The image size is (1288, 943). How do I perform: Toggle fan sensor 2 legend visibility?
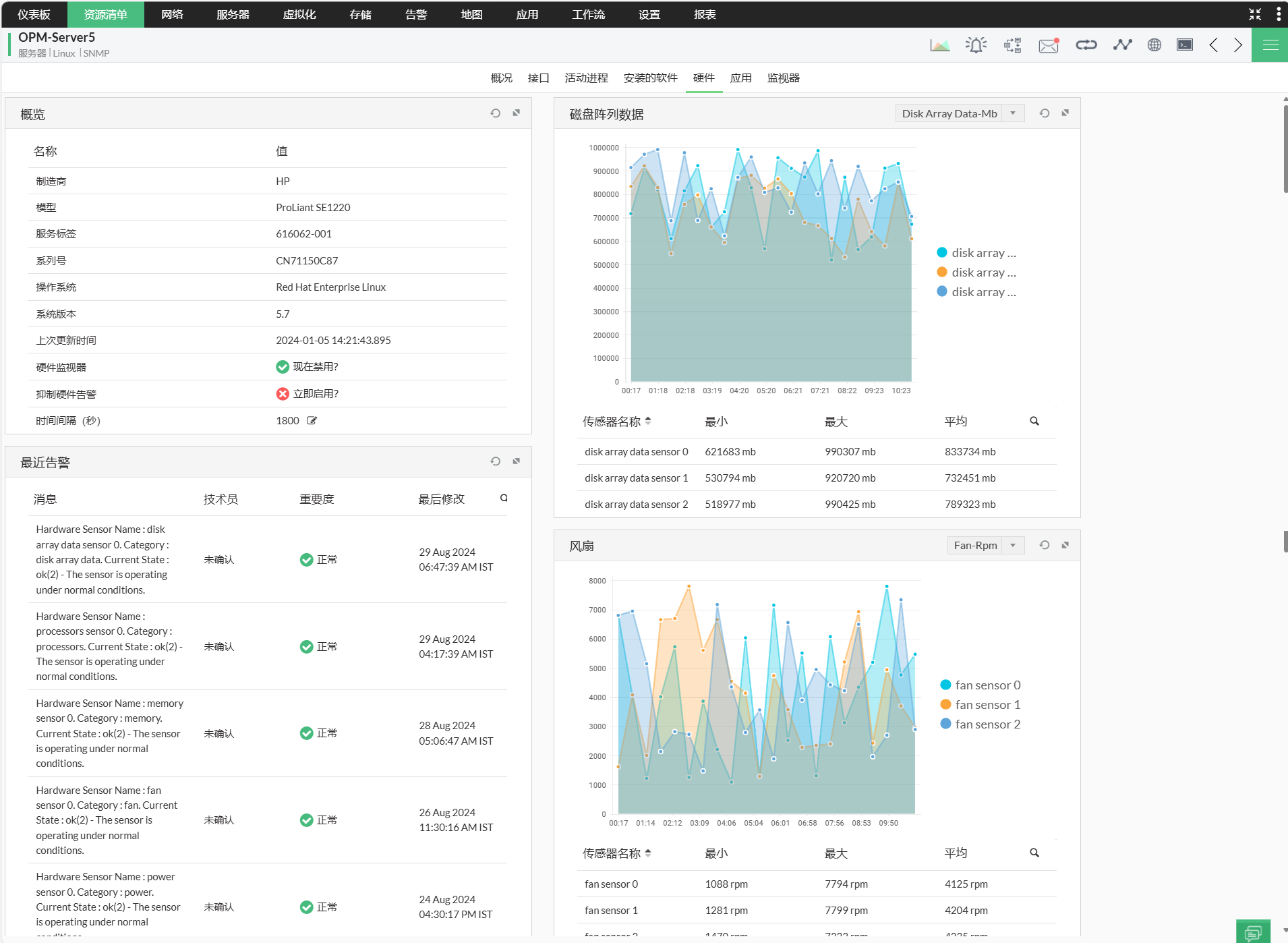click(980, 724)
